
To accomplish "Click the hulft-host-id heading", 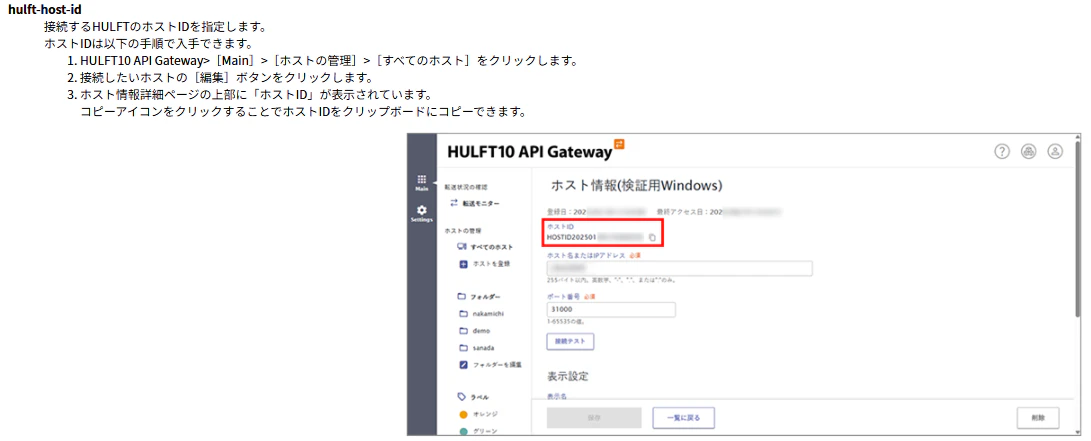I will click(45, 12).
